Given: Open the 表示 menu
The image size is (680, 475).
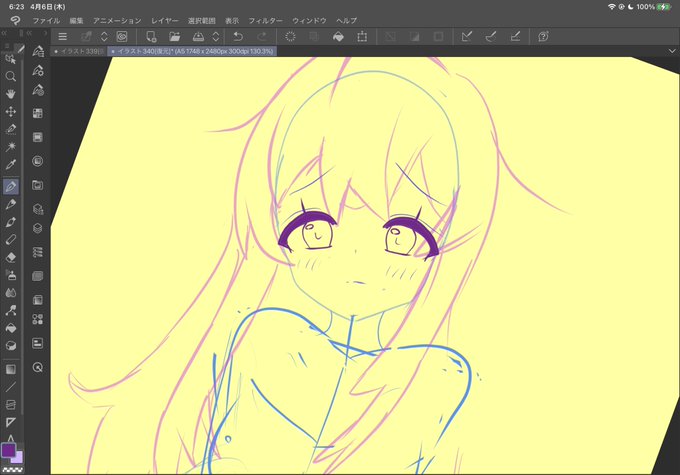Looking at the screenshot, I should click(x=232, y=20).
